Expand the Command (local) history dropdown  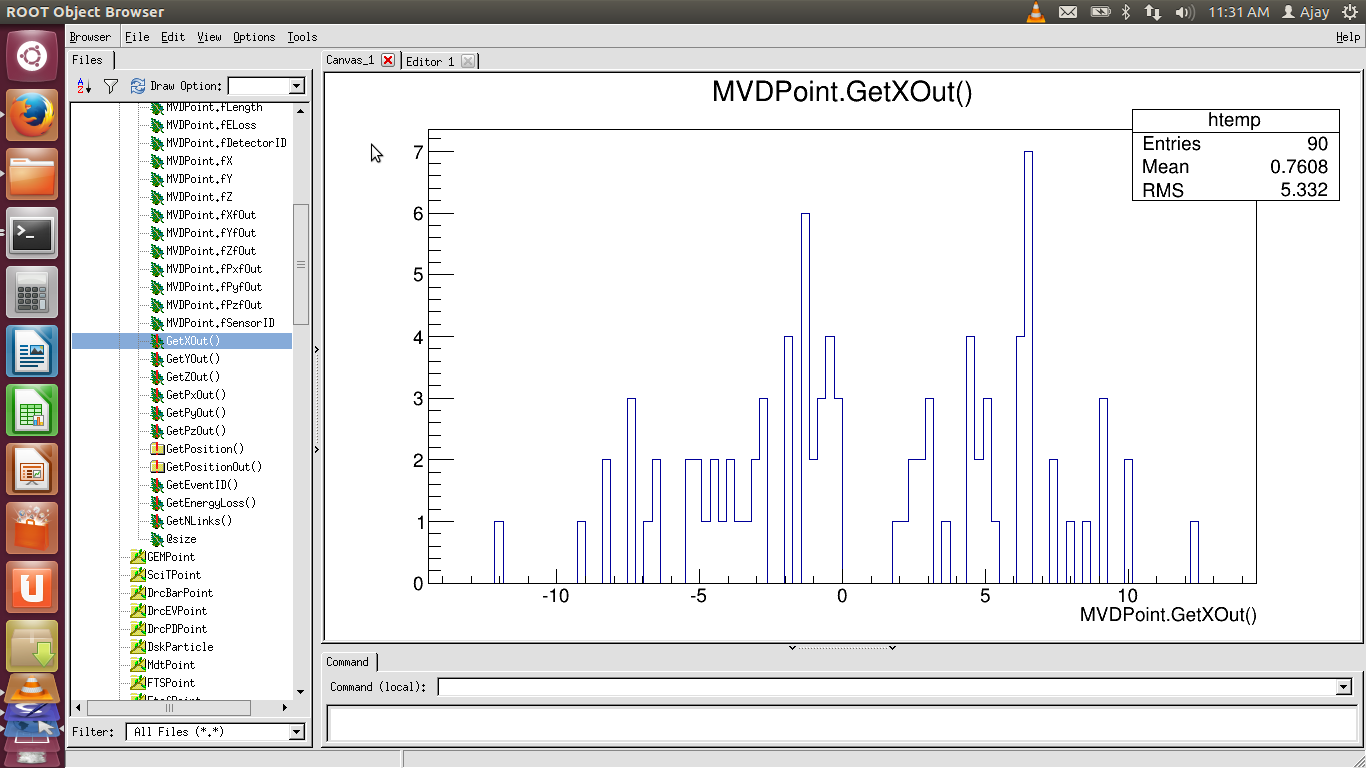1343,687
